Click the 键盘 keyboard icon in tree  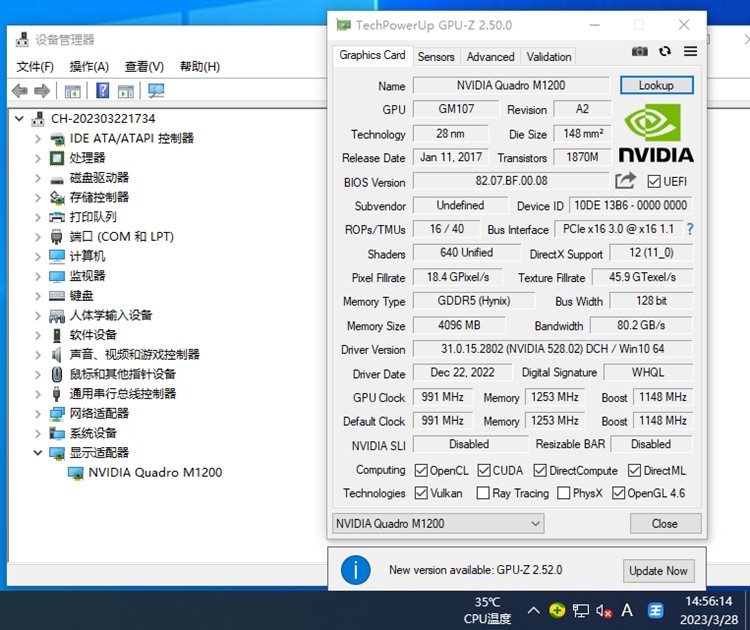tap(56, 296)
